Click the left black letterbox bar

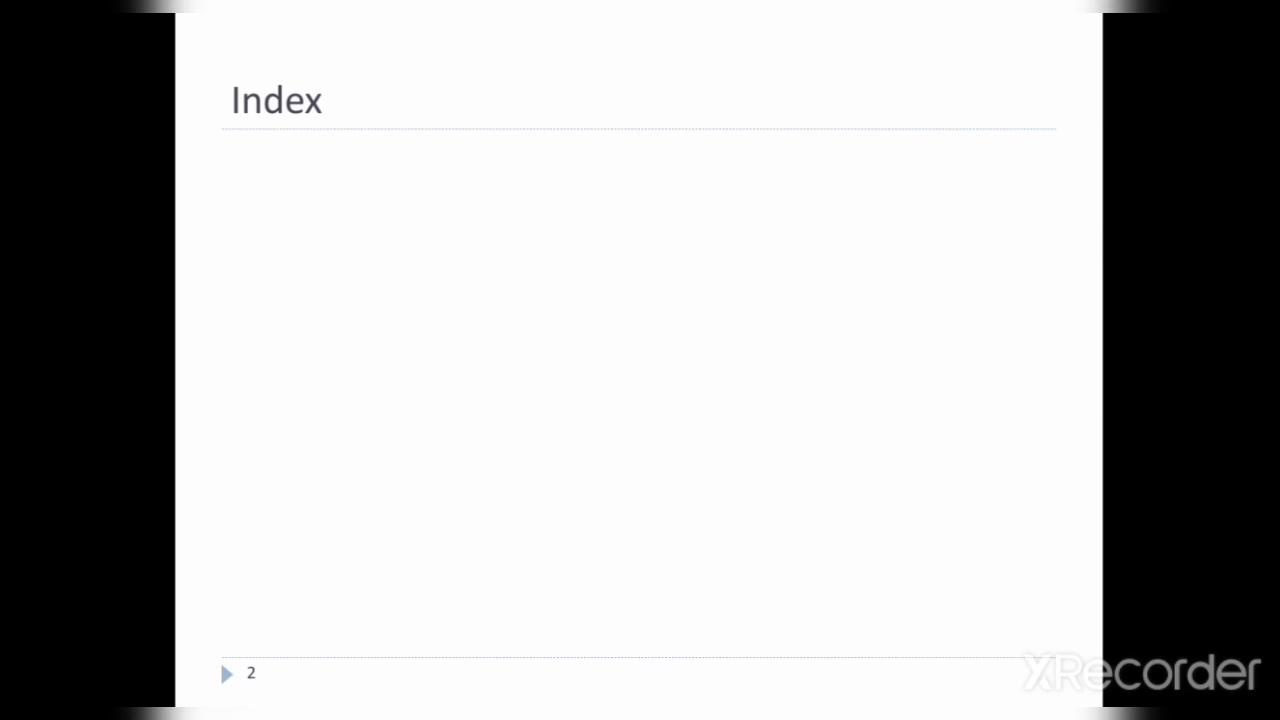point(87,360)
